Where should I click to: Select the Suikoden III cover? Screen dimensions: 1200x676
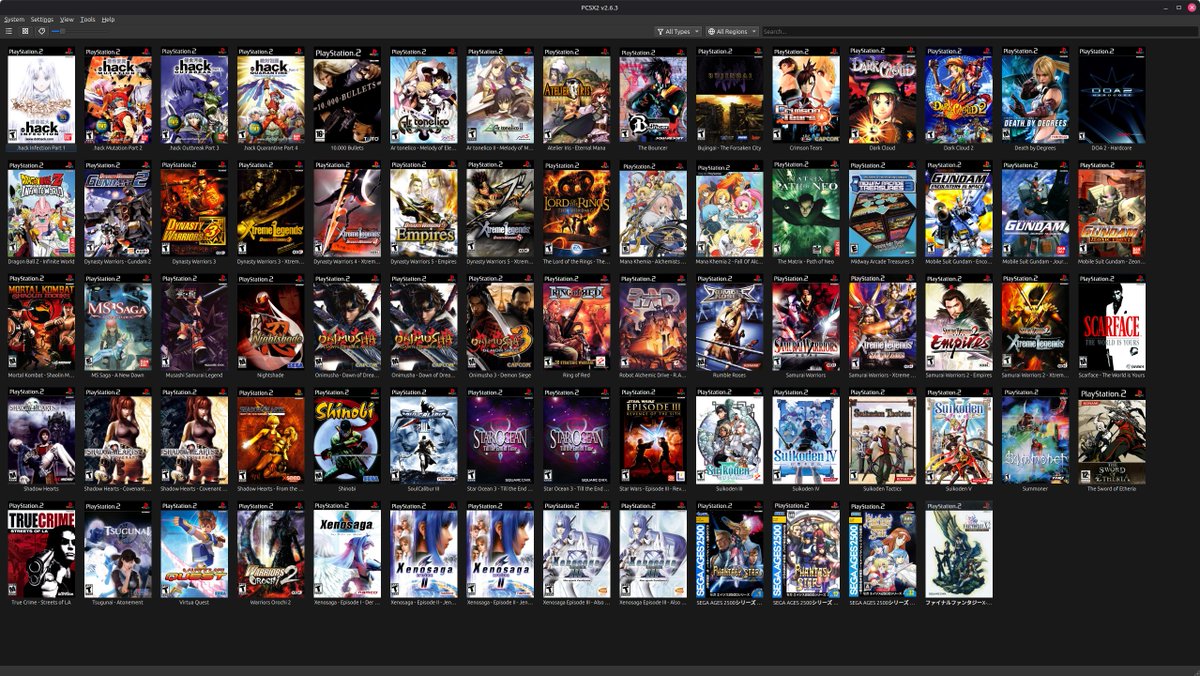coord(730,437)
